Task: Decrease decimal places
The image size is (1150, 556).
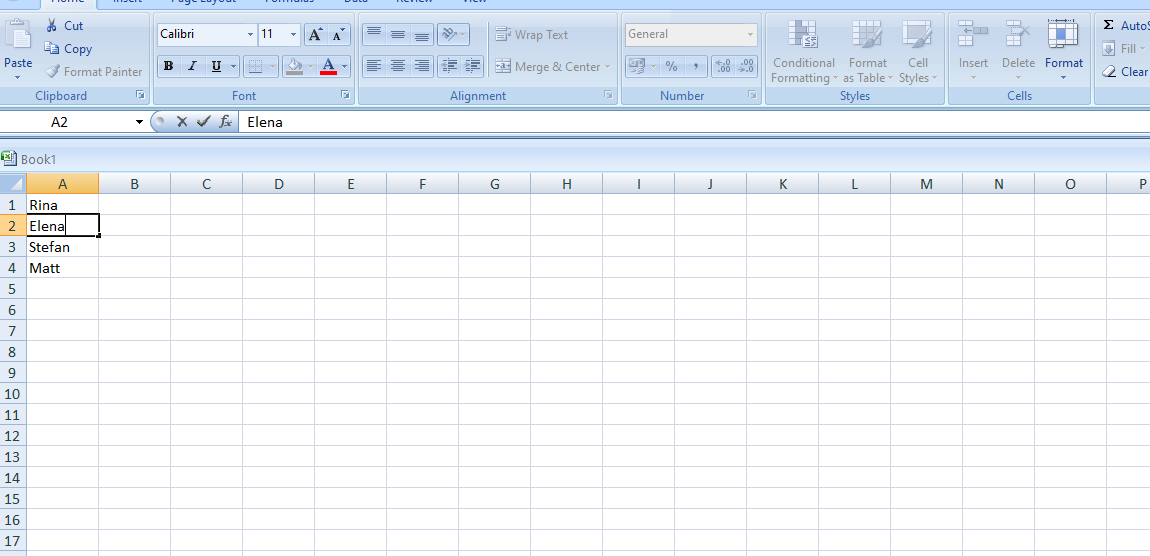Action: (x=747, y=67)
